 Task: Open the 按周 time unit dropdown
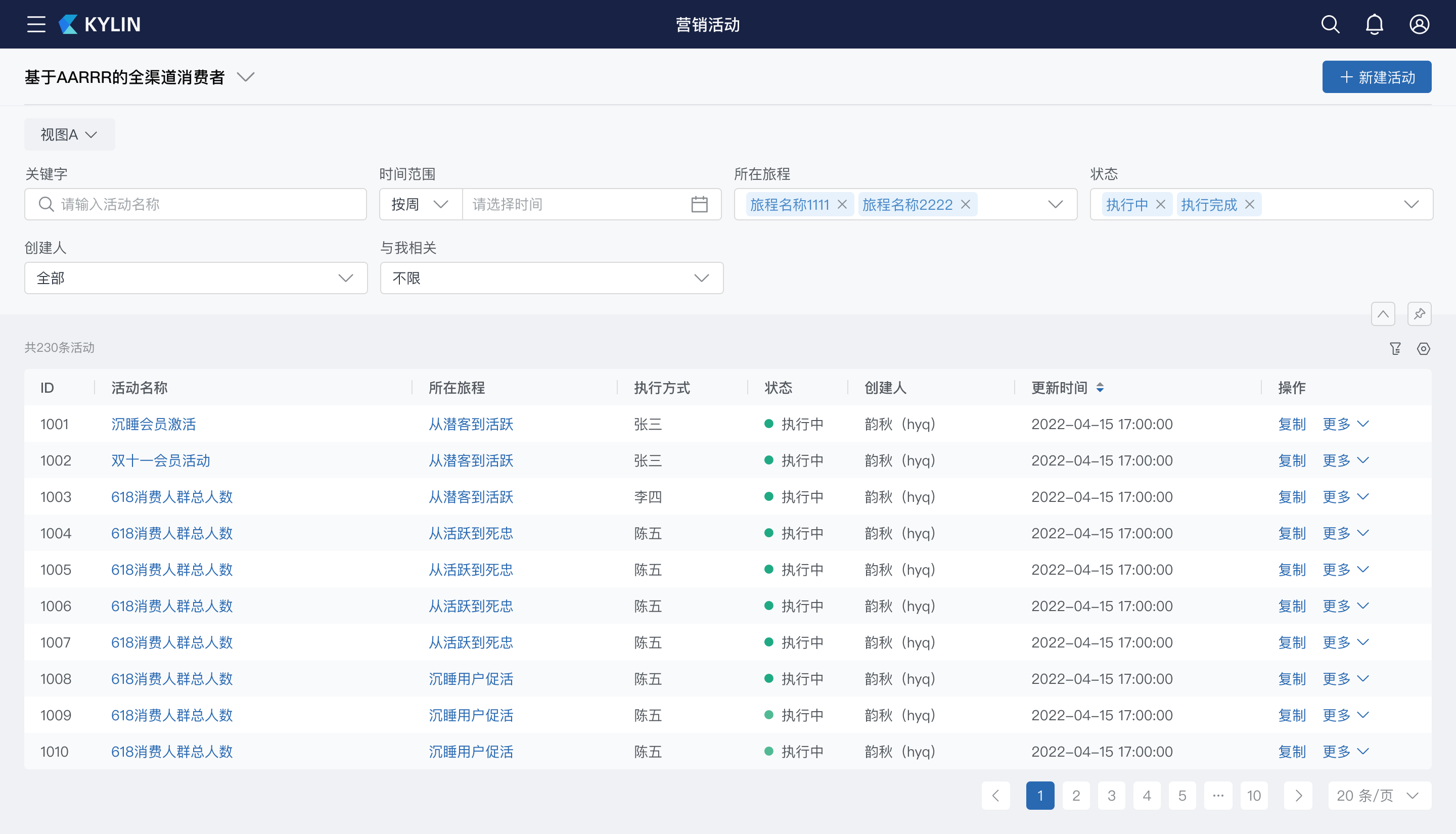(x=421, y=204)
